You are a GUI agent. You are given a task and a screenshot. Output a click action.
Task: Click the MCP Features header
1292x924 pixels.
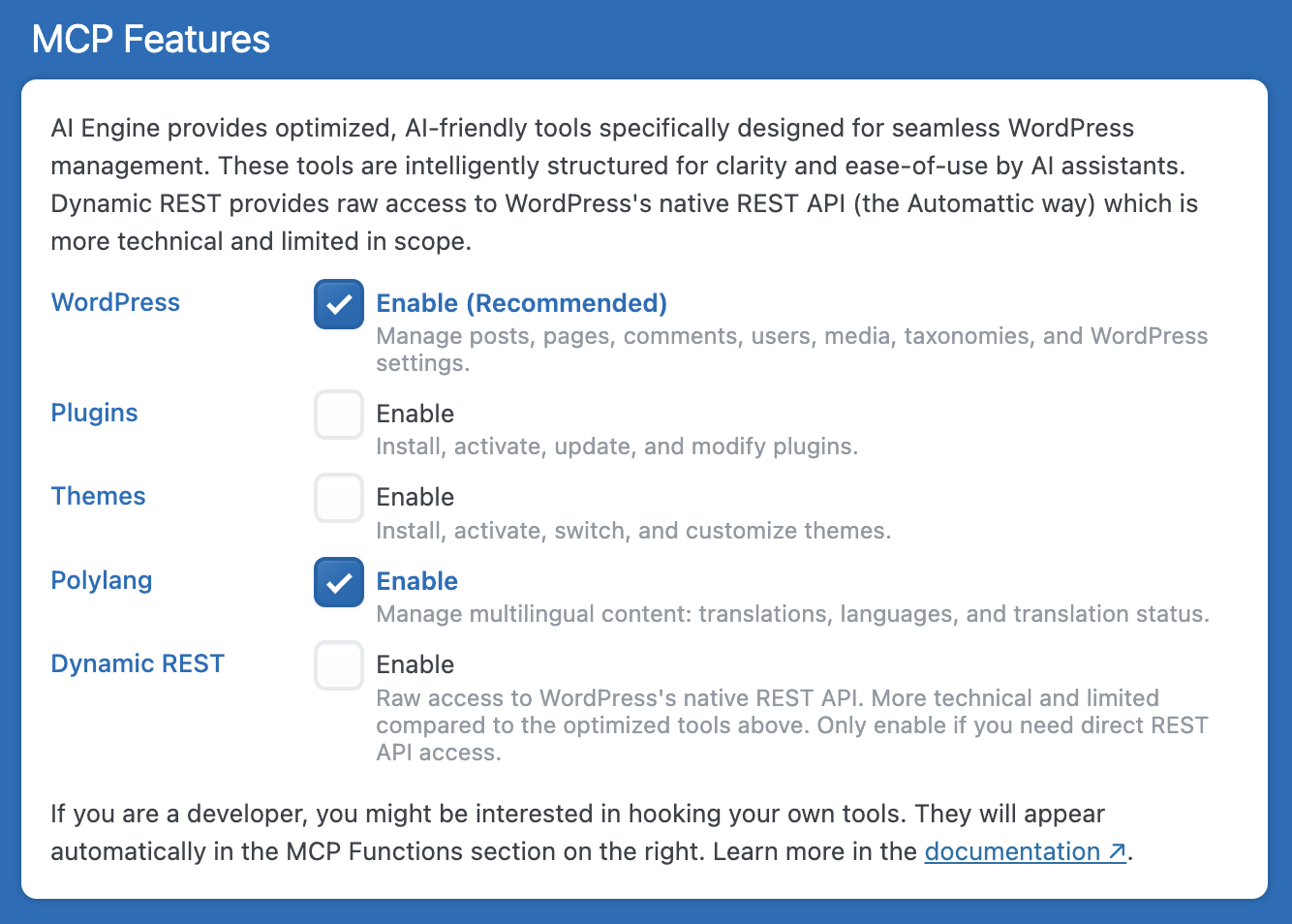point(150,40)
